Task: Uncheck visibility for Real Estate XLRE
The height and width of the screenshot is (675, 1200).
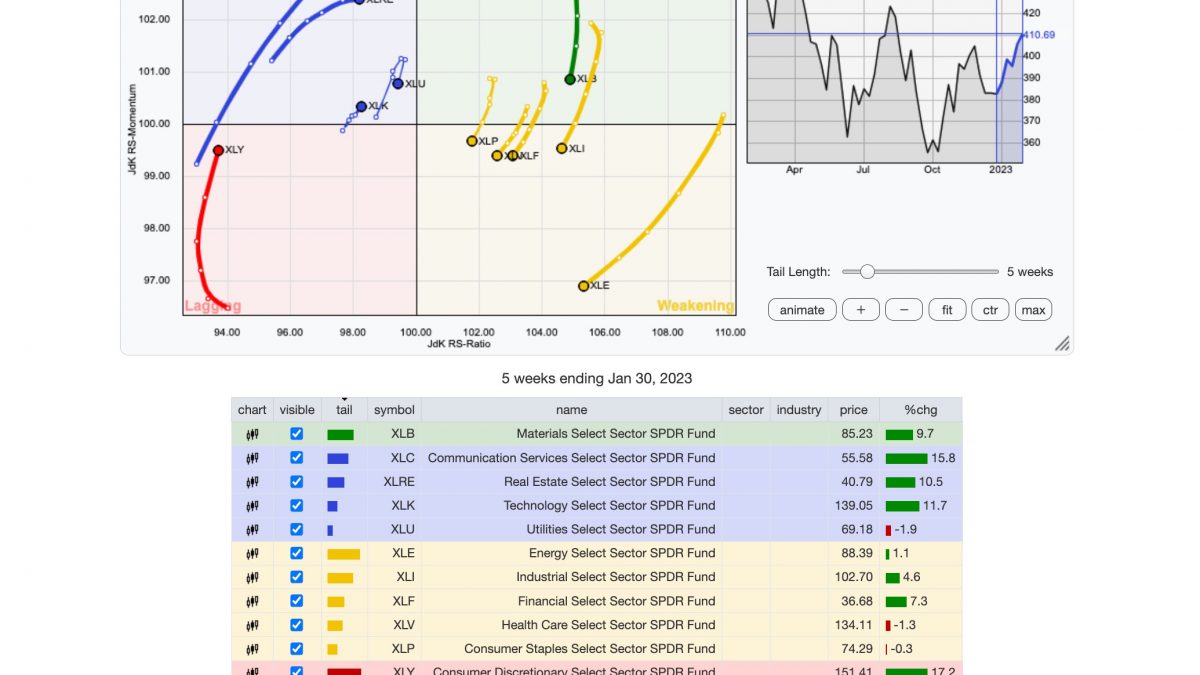Action: 296,482
